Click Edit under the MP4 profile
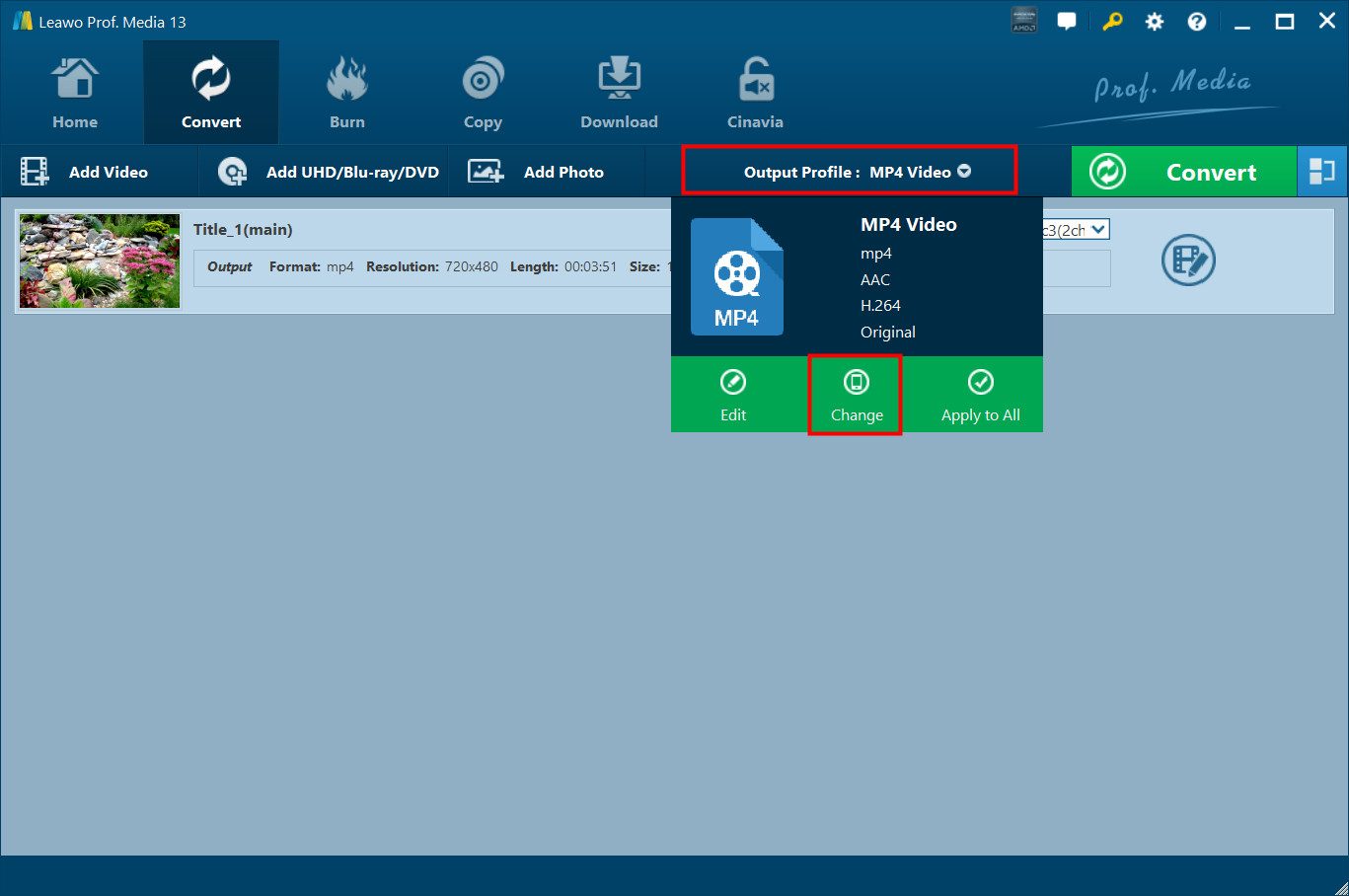The height and width of the screenshot is (896, 1349). (732, 395)
